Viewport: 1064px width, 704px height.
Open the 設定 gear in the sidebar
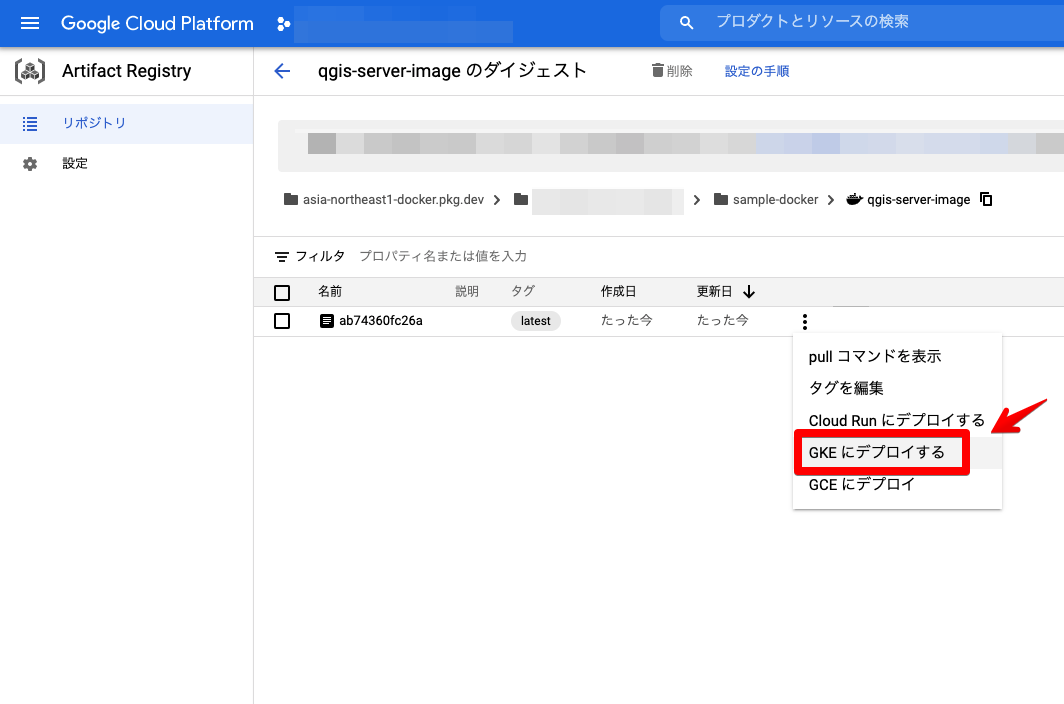pos(30,162)
